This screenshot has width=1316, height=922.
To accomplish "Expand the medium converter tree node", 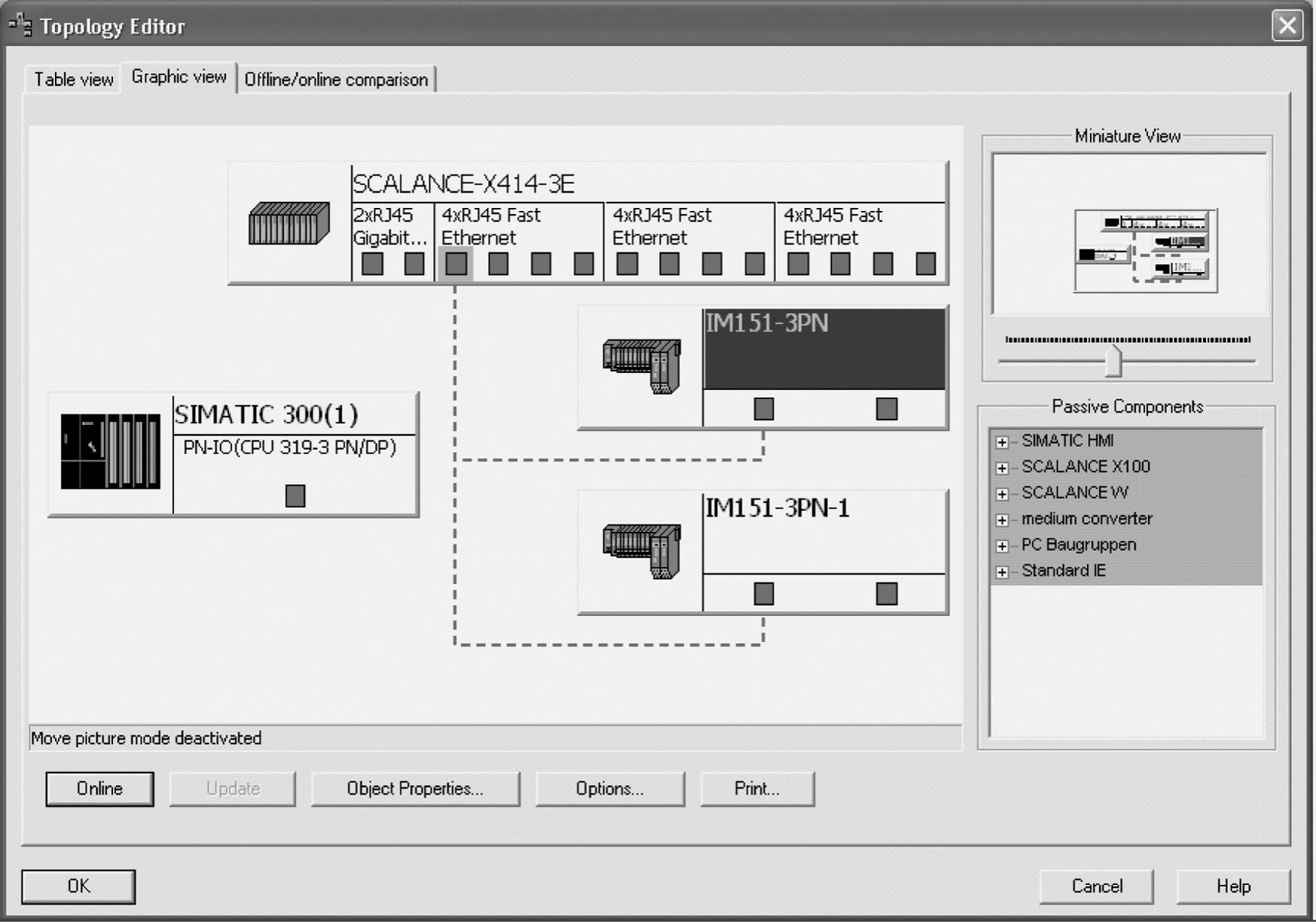I will (1002, 520).
